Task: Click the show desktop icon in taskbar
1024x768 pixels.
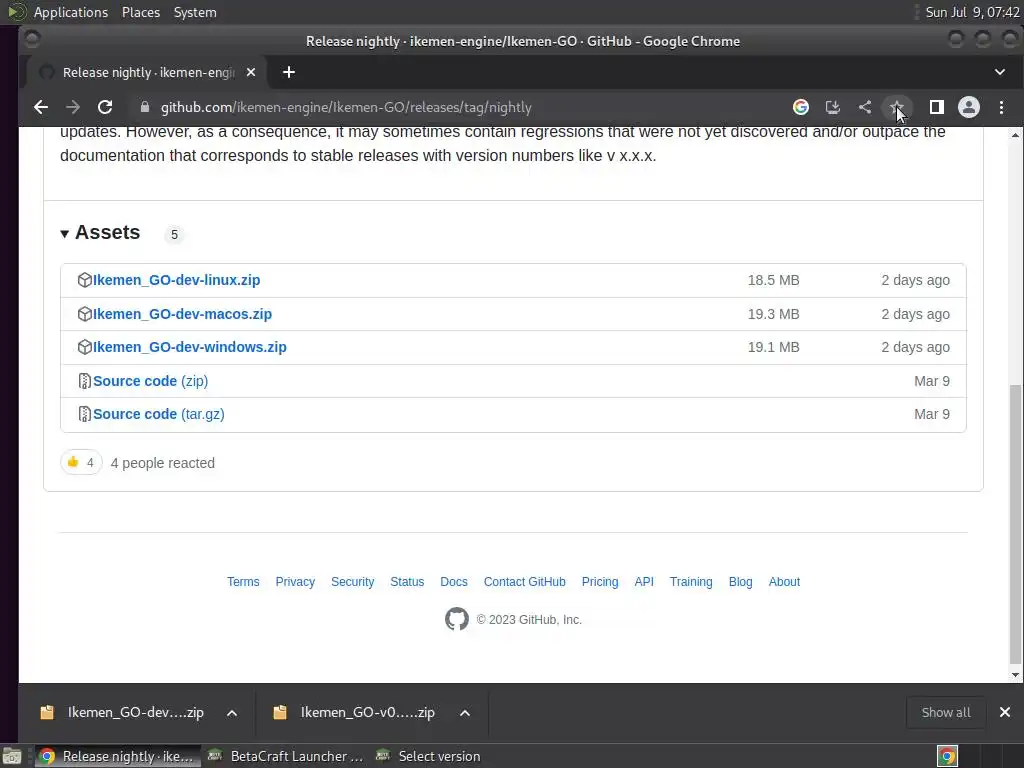Action: tap(12, 756)
